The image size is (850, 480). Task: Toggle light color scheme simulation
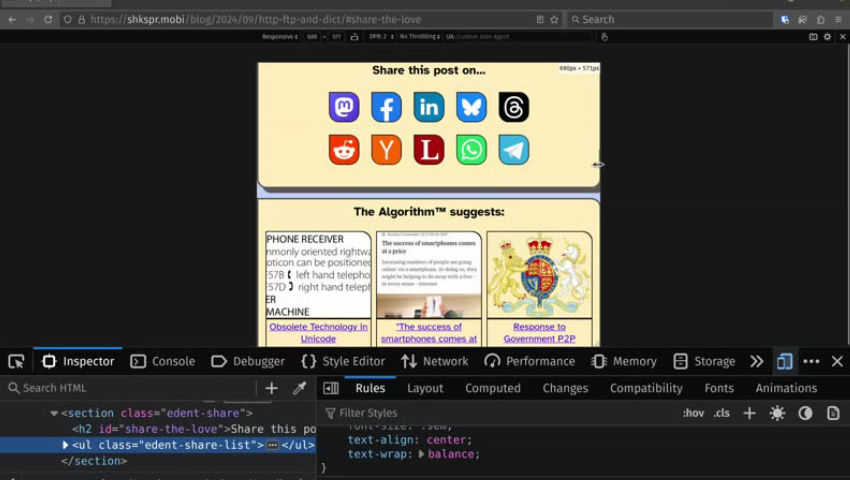(x=777, y=413)
